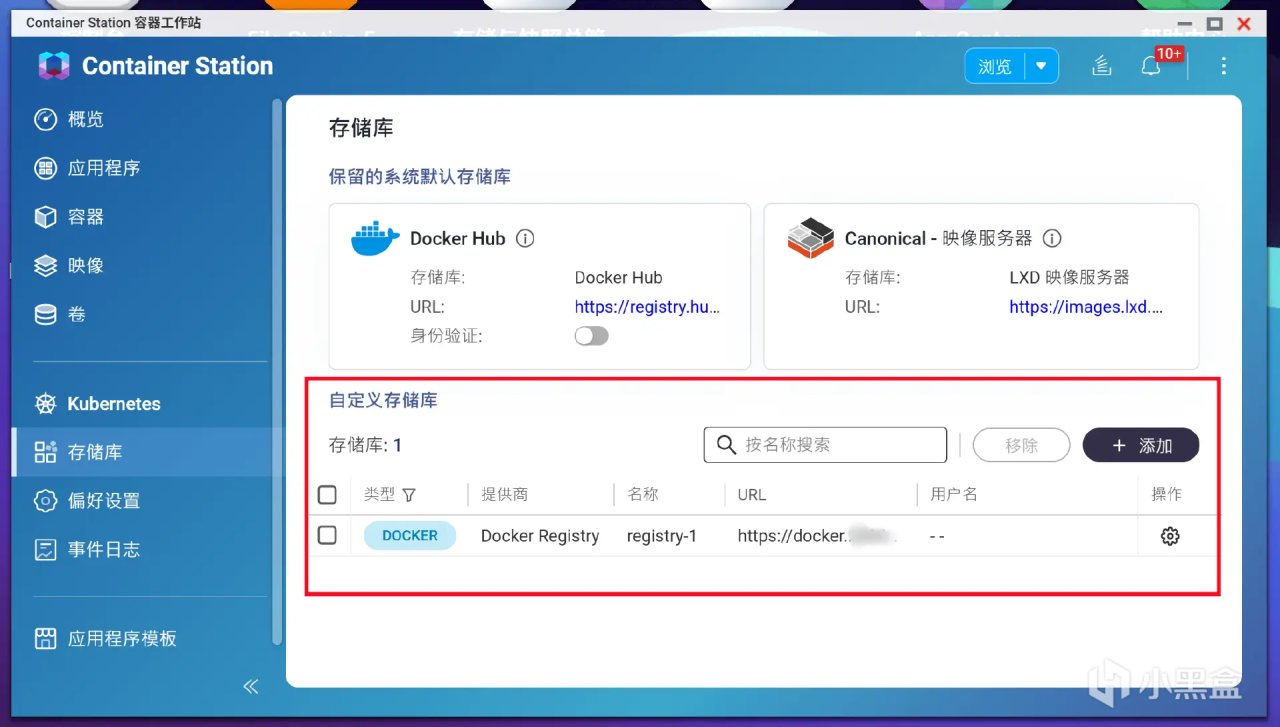The image size is (1280, 727).
Task: Open 事件日志 event log
Action: tap(141, 550)
